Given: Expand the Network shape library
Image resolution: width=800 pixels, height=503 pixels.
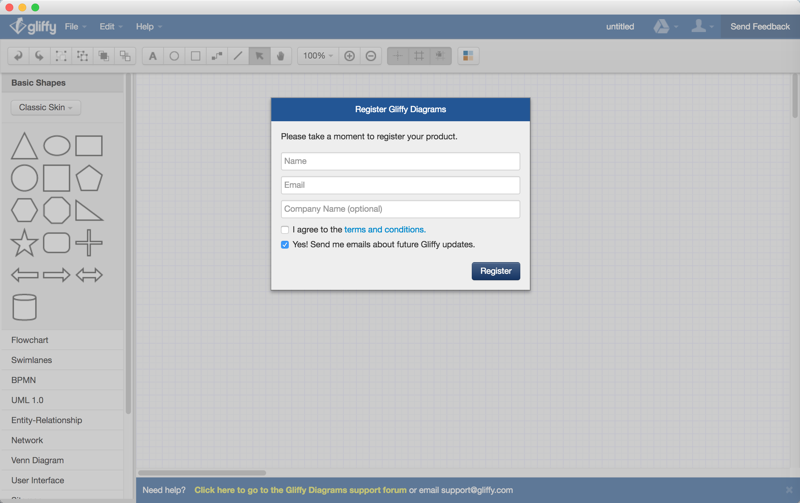Looking at the screenshot, I should [62, 440].
